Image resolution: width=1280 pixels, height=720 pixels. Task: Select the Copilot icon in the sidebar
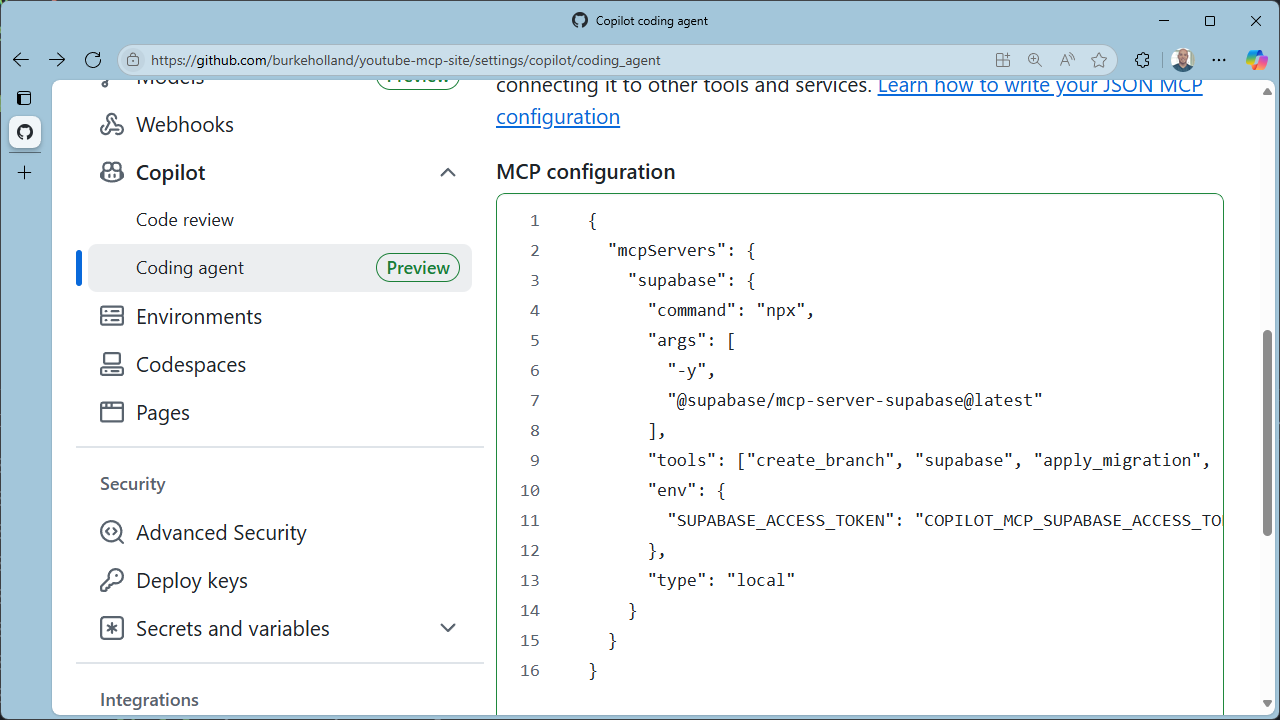pyautogui.click(x=111, y=172)
